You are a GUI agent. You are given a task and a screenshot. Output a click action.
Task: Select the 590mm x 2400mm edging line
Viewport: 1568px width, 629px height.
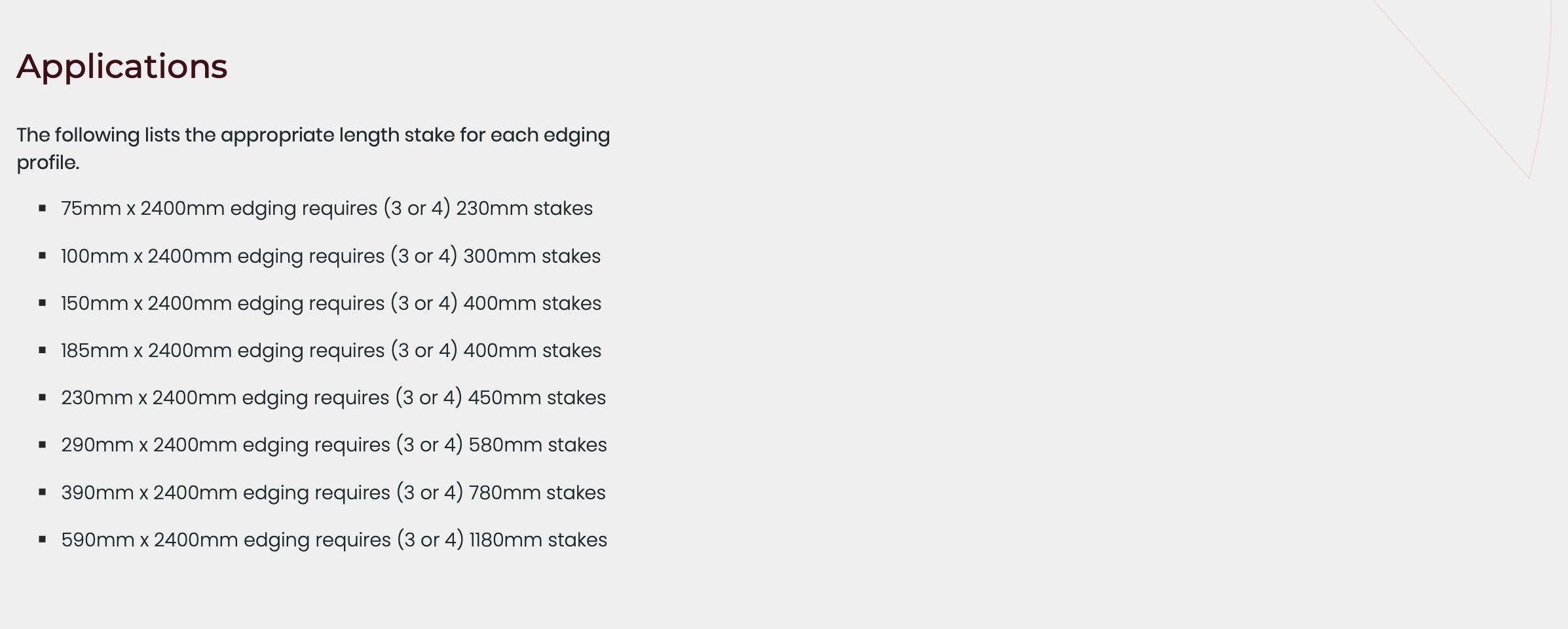(x=334, y=540)
